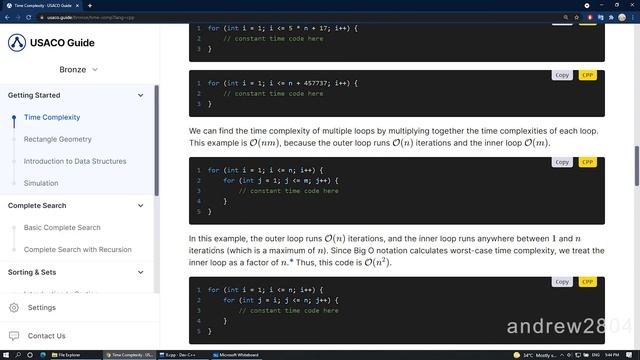Open the Time Complexity module
Screen dimensions: 640x360
tap(52, 117)
